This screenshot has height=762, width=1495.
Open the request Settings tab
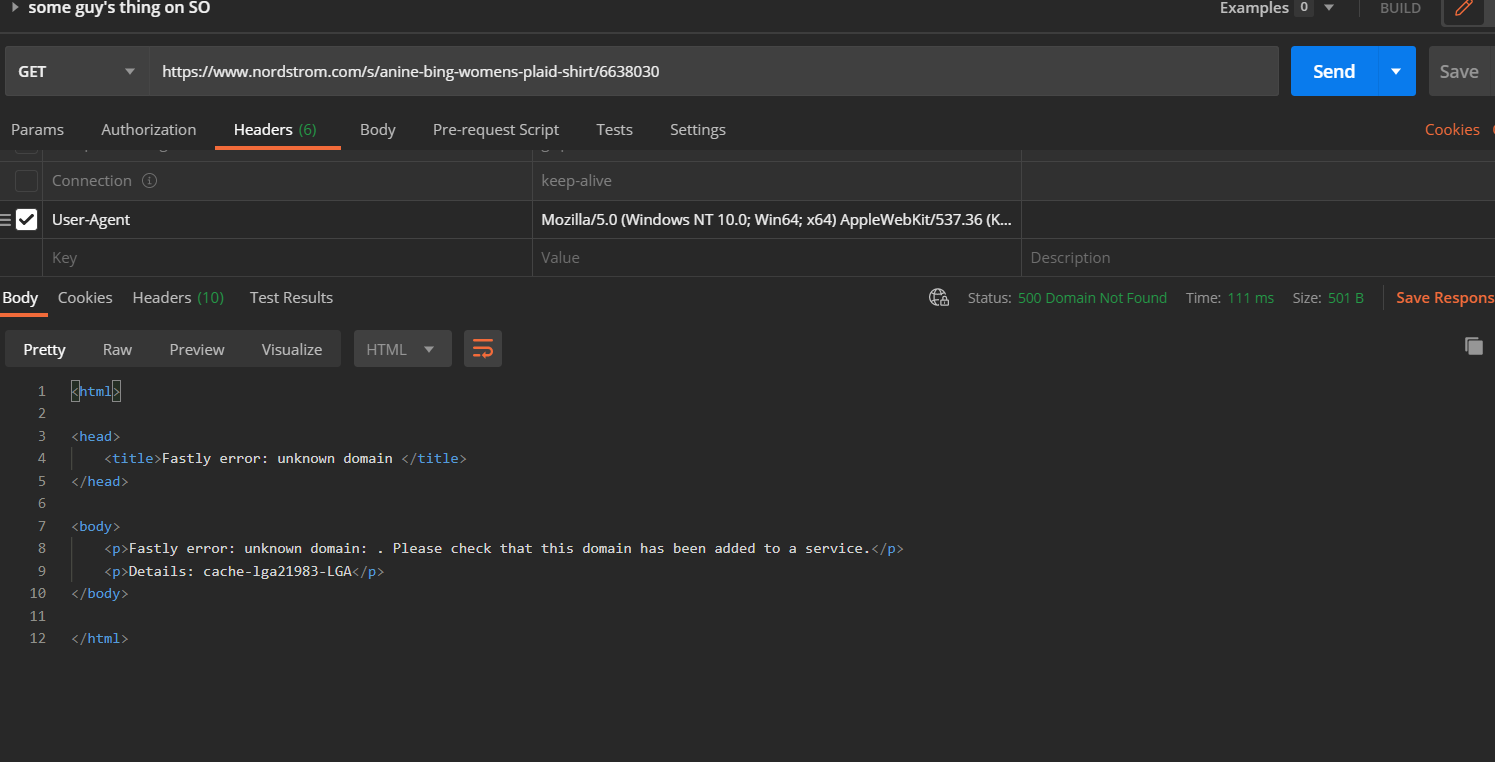[698, 129]
